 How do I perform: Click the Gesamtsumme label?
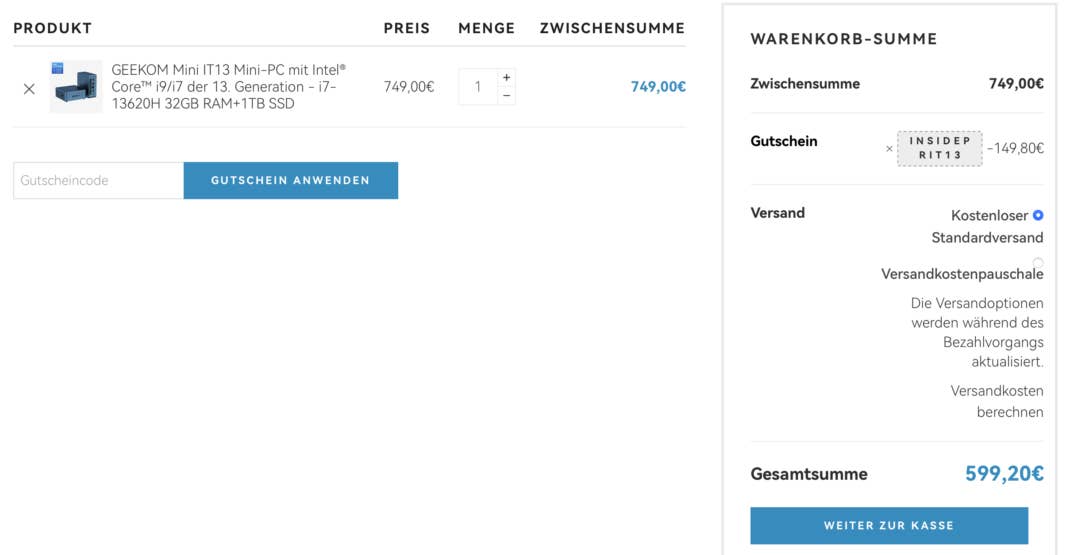point(809,474)
